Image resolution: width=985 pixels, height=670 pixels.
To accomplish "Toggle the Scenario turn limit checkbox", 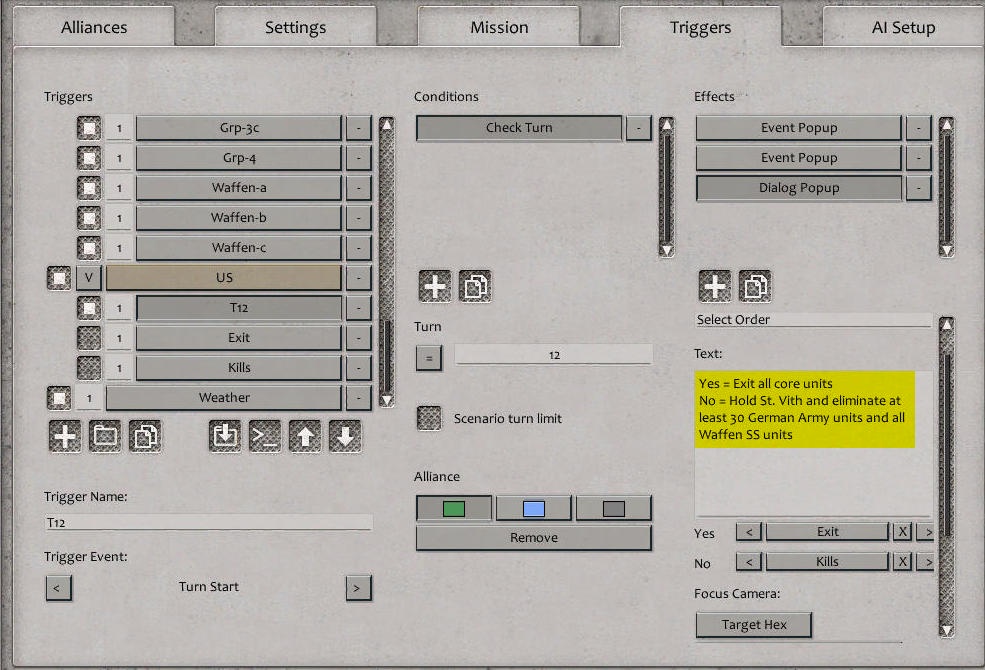I will (x=429, y=418).
